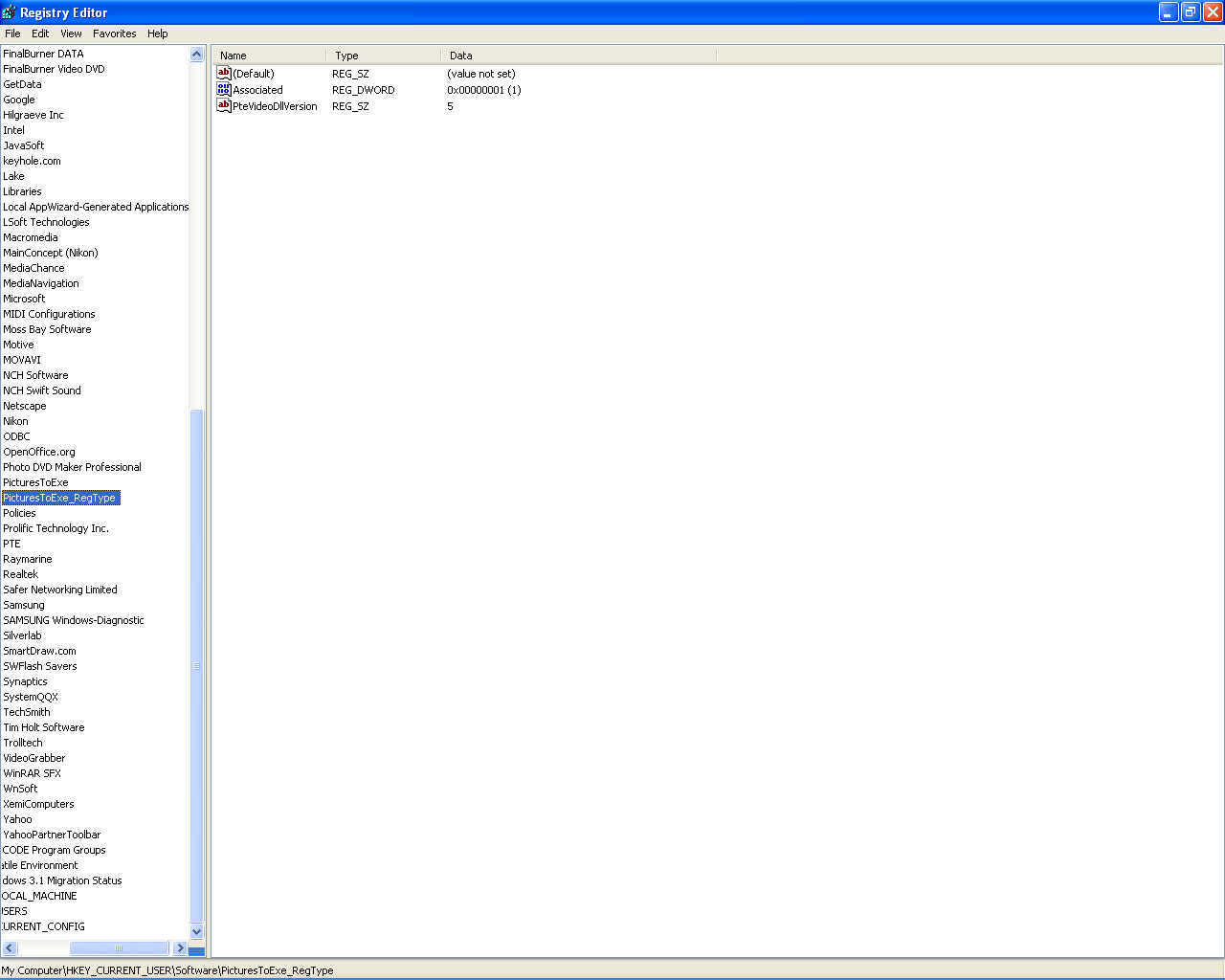
Task: Select the Raymarine key
Action: 28,559
